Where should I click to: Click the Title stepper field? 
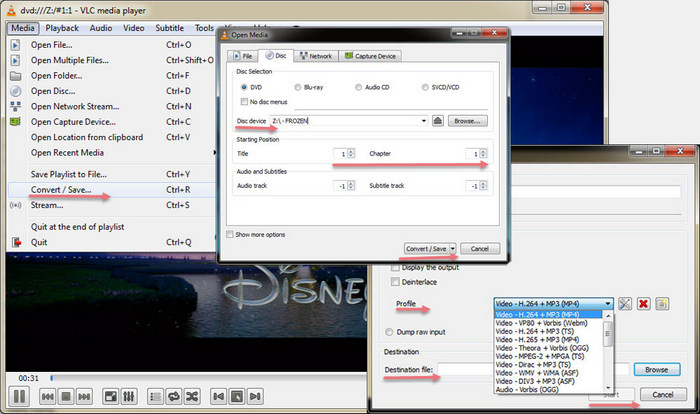tap(344, 154)
